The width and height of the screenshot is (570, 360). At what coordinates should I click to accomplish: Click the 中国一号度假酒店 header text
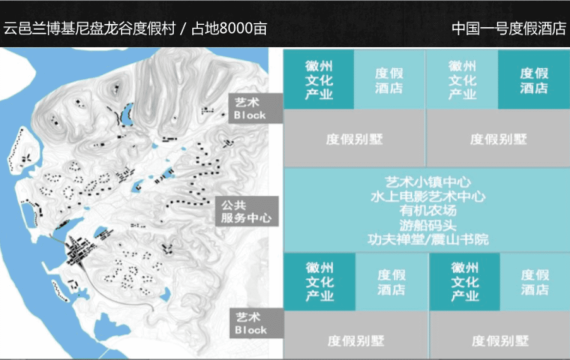(509, 28)
